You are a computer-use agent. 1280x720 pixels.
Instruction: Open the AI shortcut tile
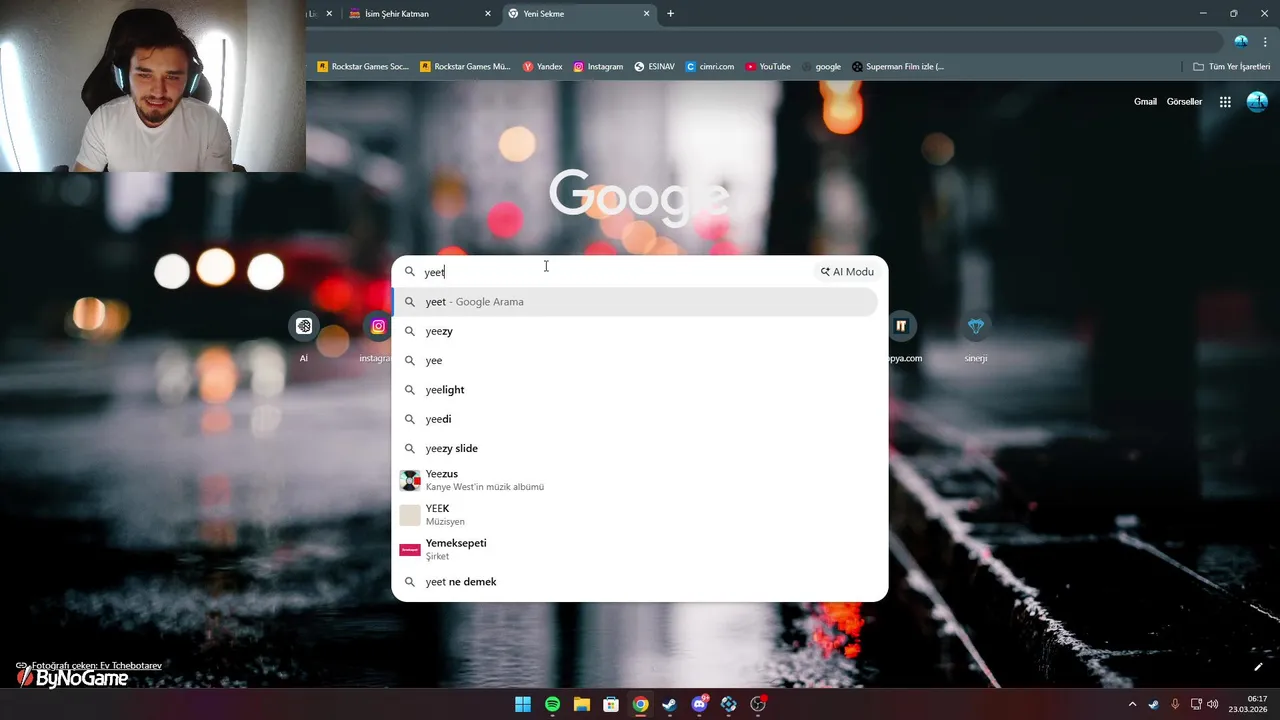click(x=304, y=326)
